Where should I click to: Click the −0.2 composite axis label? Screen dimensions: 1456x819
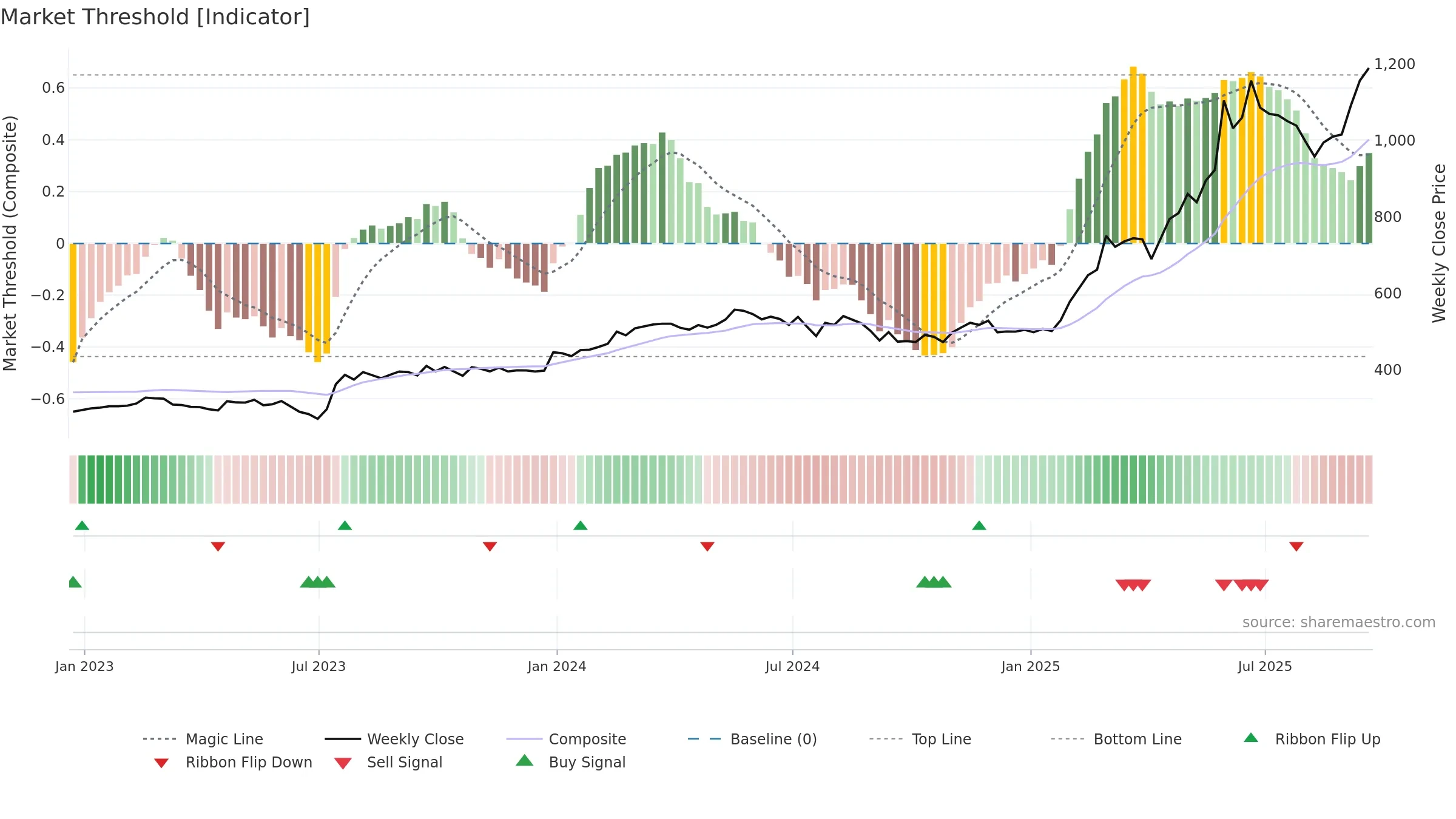[x=48, y=295]
